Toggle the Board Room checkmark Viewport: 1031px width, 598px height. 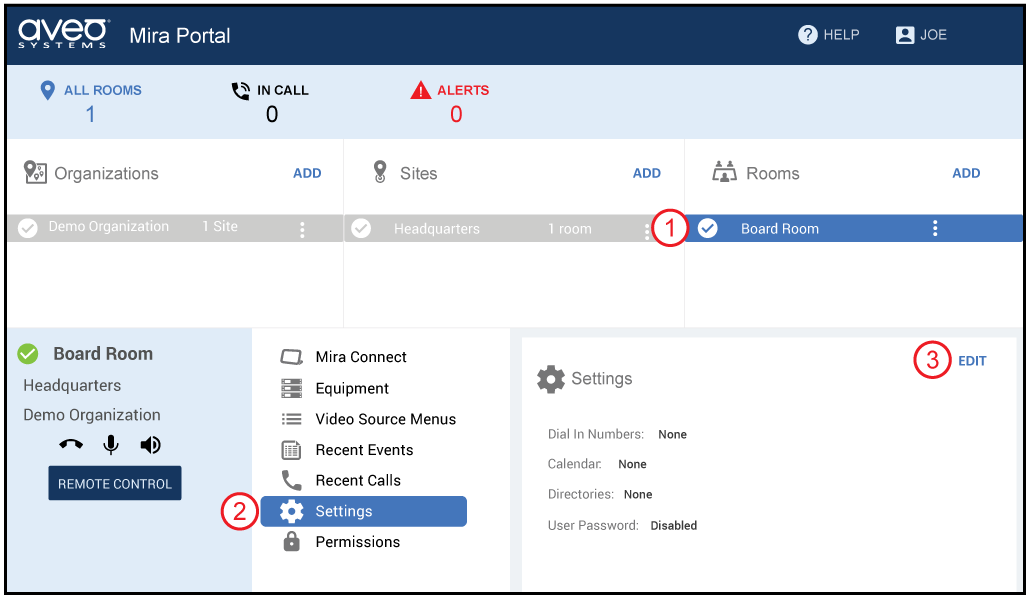click(708, 228)
